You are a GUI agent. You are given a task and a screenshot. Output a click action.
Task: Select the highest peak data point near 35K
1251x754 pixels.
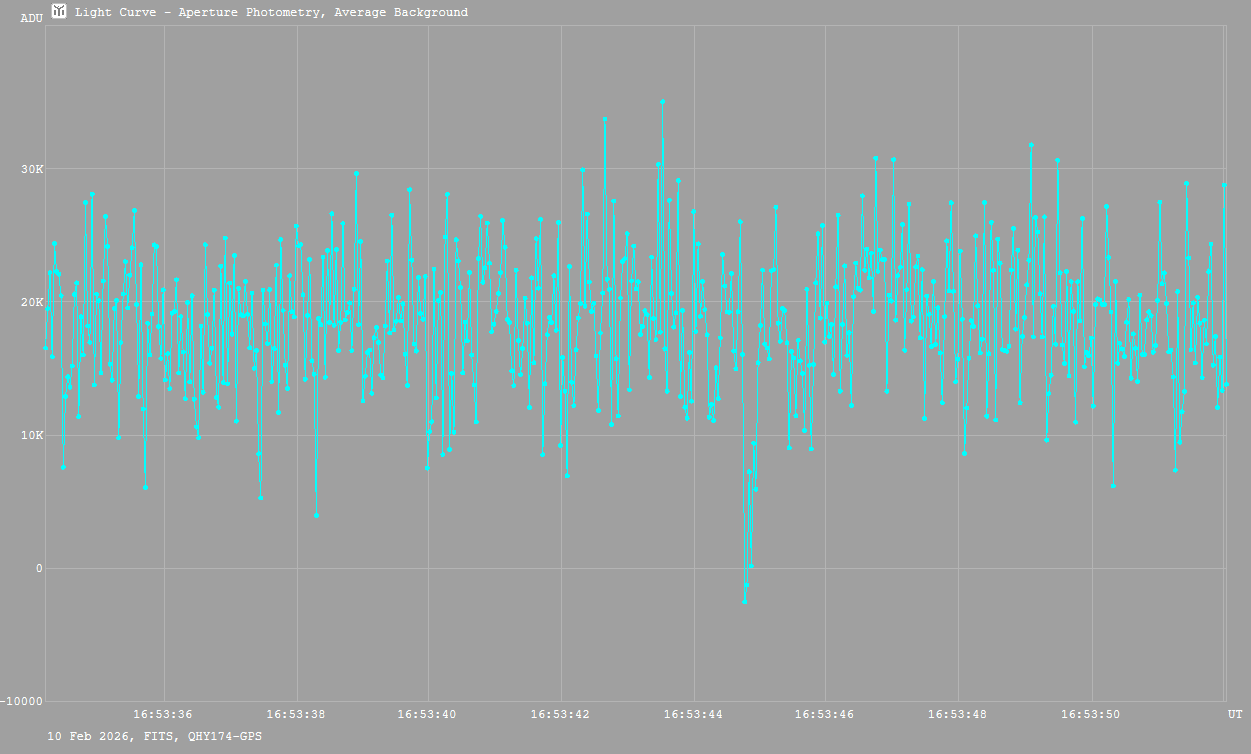[662, 101]
